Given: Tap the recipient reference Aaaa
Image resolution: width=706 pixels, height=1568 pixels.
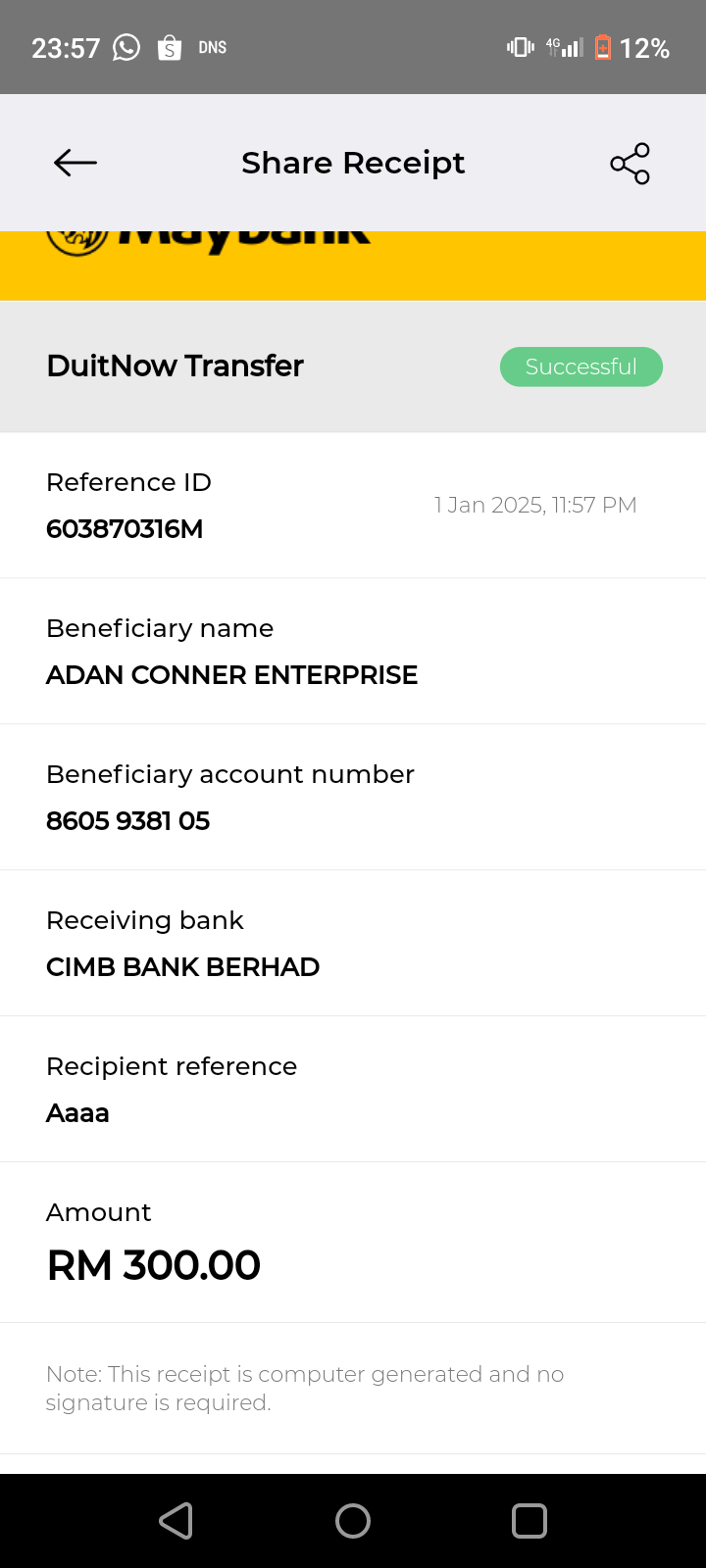Looking at the screenshot, I should [77, 1113].
